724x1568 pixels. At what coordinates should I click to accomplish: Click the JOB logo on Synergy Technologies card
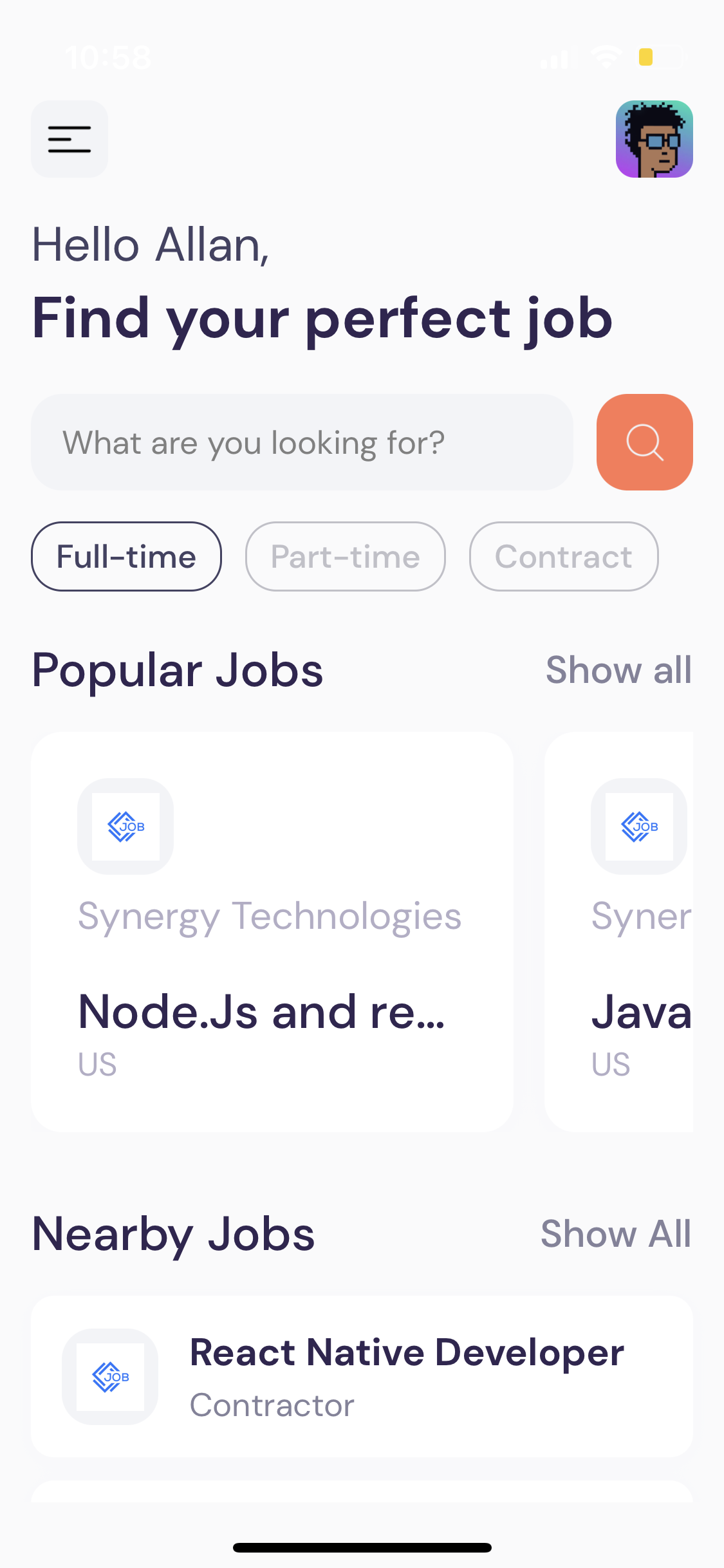pos(125,826)
